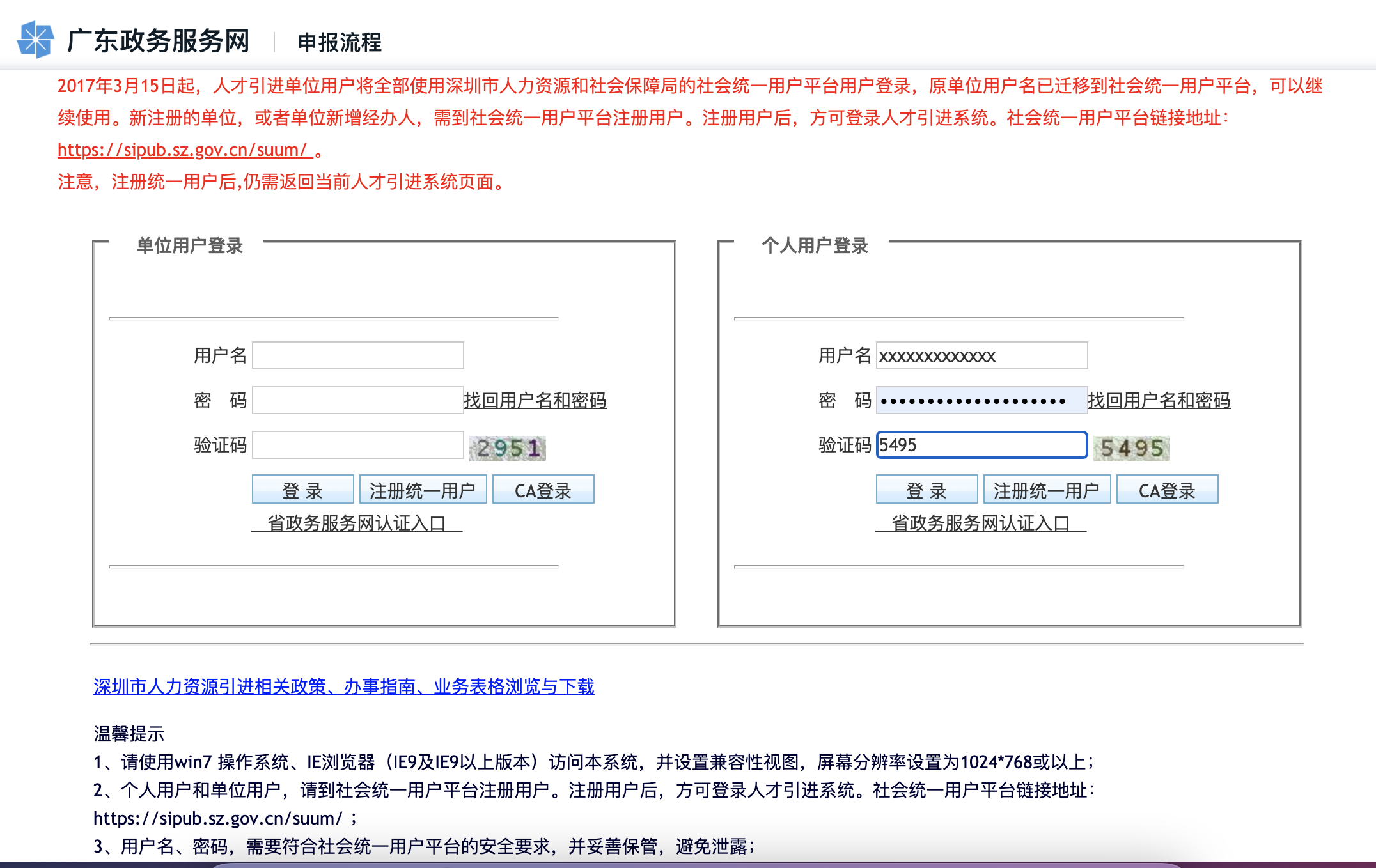Image resolution: width=1376 pixels, height=868 pixels.
Task: Click 注册统一用户 in the unit login panel
Action: pos(423,489)
